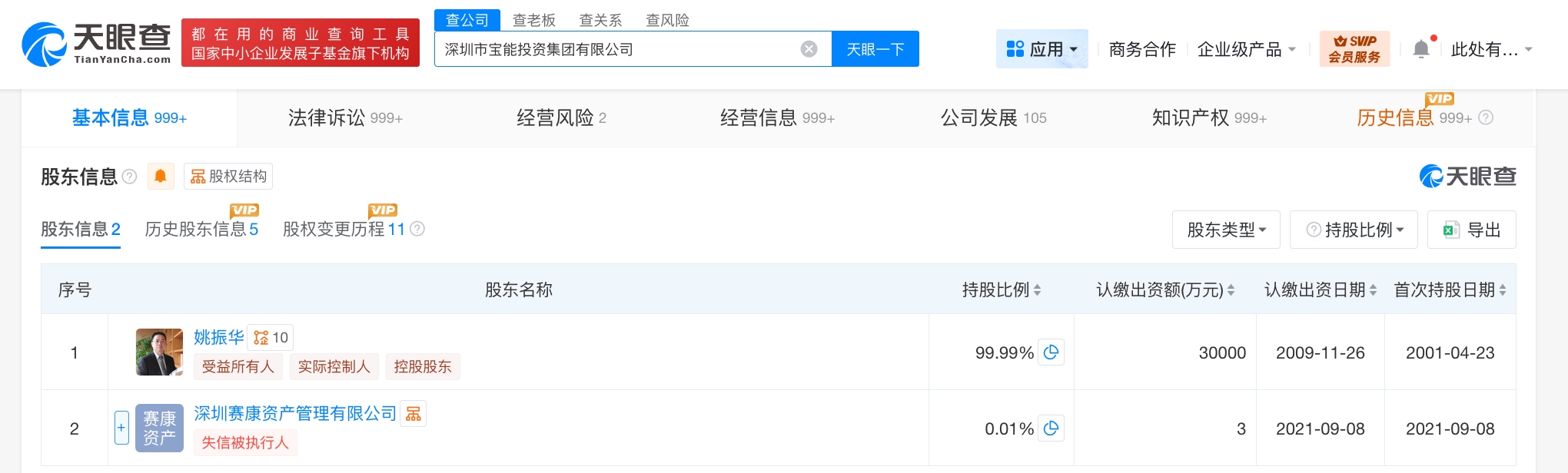Open the notification bell in header
The image size is (1568, 473).
click(1421, 49)
